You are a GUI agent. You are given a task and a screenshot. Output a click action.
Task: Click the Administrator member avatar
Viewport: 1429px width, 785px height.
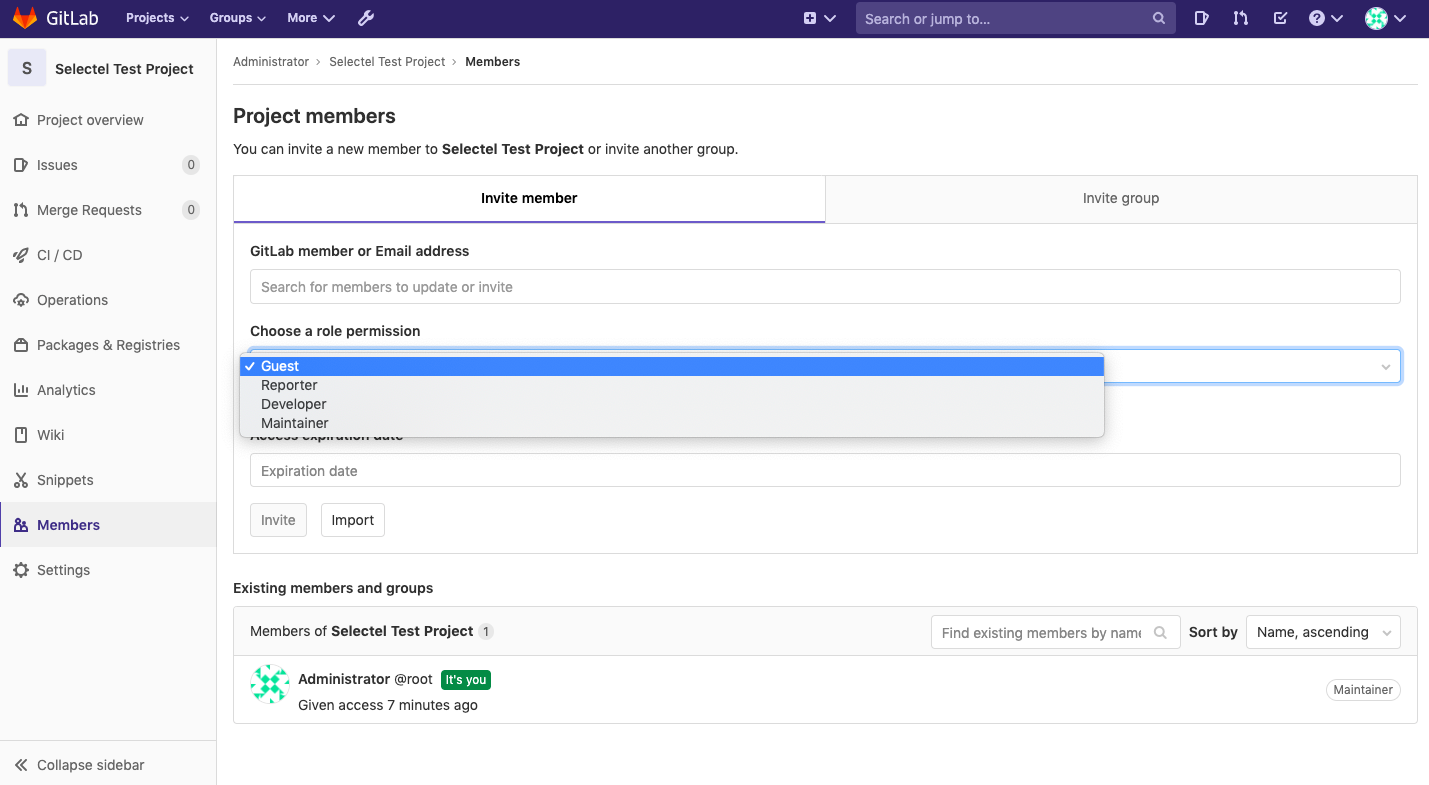tap(270, 685)
